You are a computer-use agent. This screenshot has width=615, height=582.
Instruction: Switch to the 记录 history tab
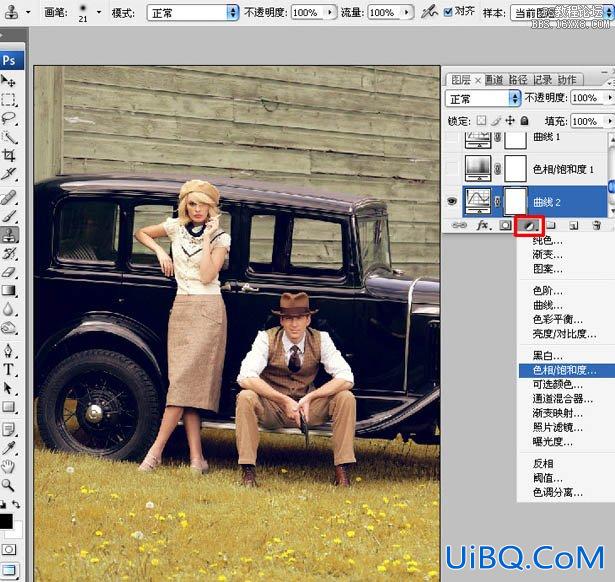pos(542,80)
